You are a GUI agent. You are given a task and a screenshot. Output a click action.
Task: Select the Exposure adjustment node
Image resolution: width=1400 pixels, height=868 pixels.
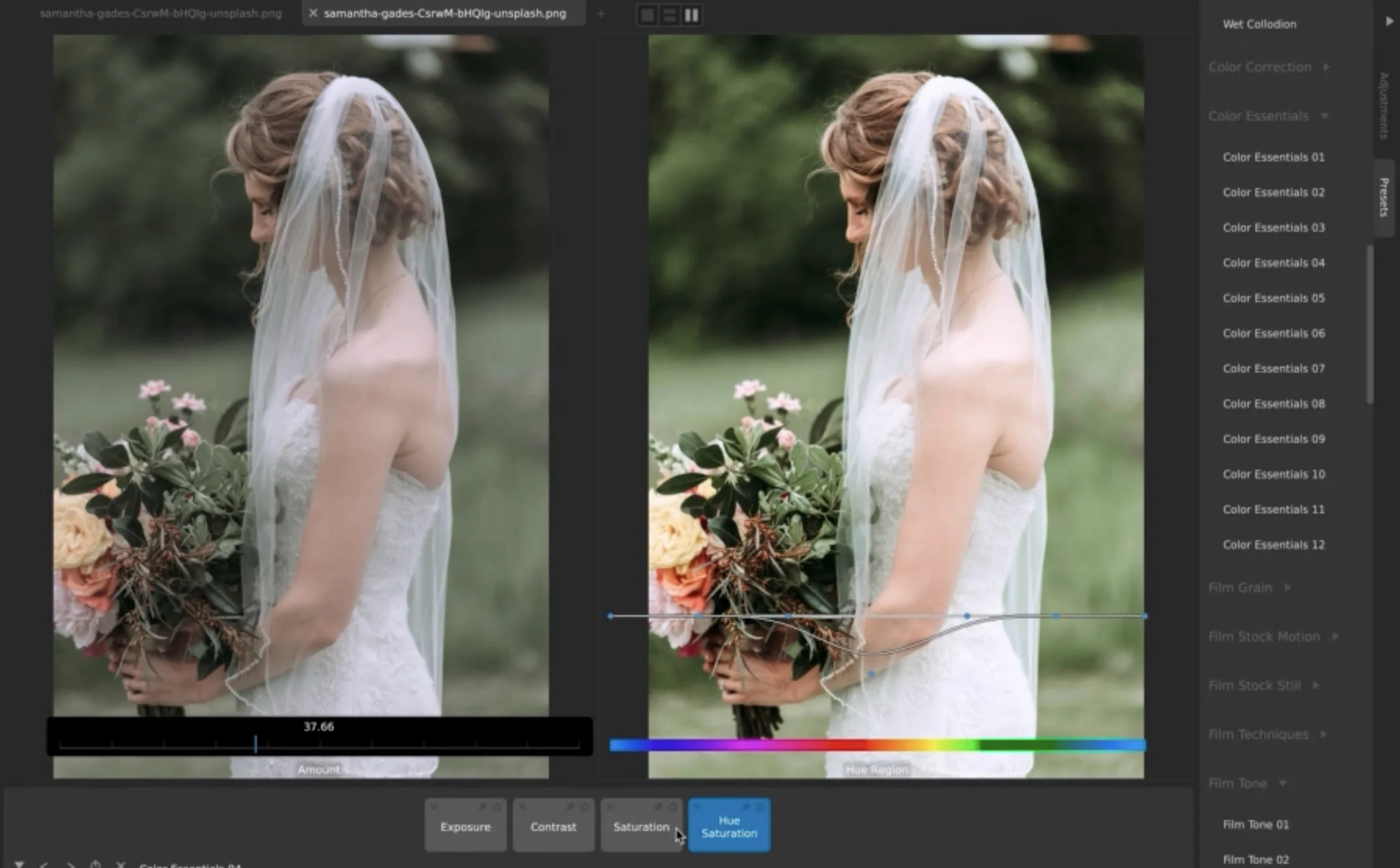pyautogui.click(x=465, y=827)
